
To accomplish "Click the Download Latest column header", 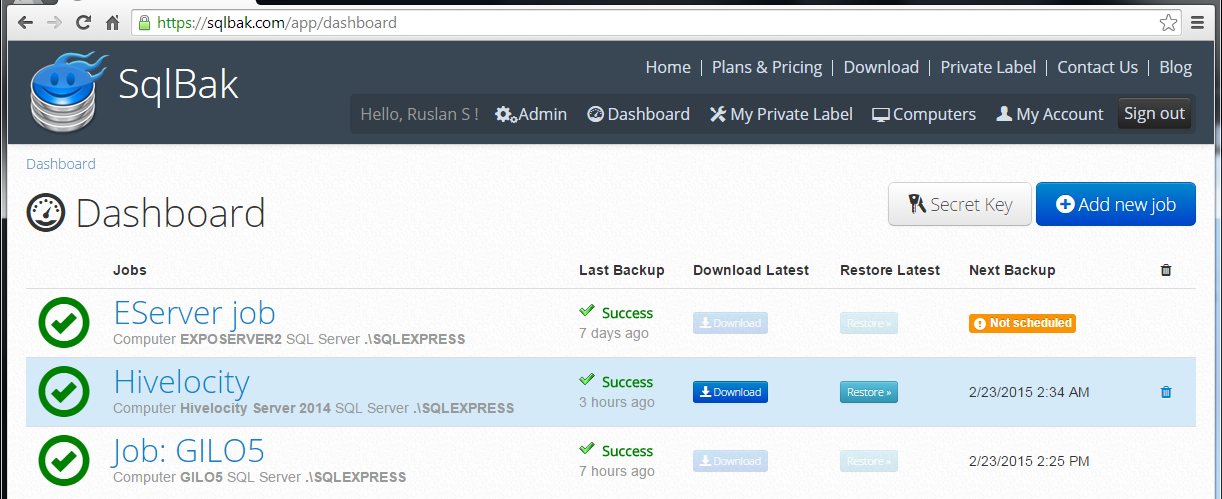I will tap(751, 270).
